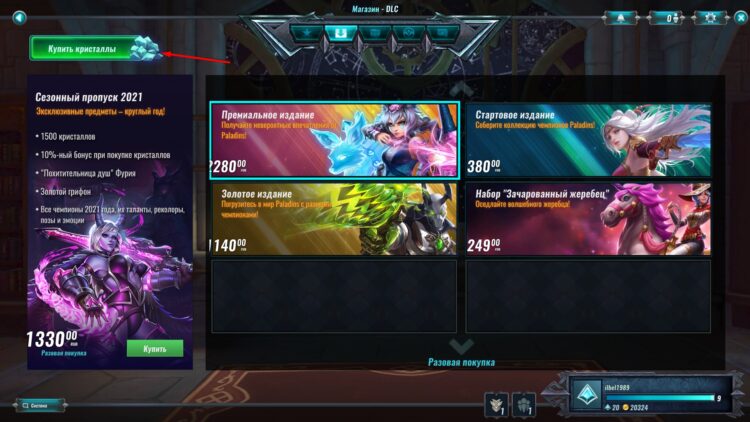
Task: Go back with the round arrow icon
Action: click(x=19, y=18)
